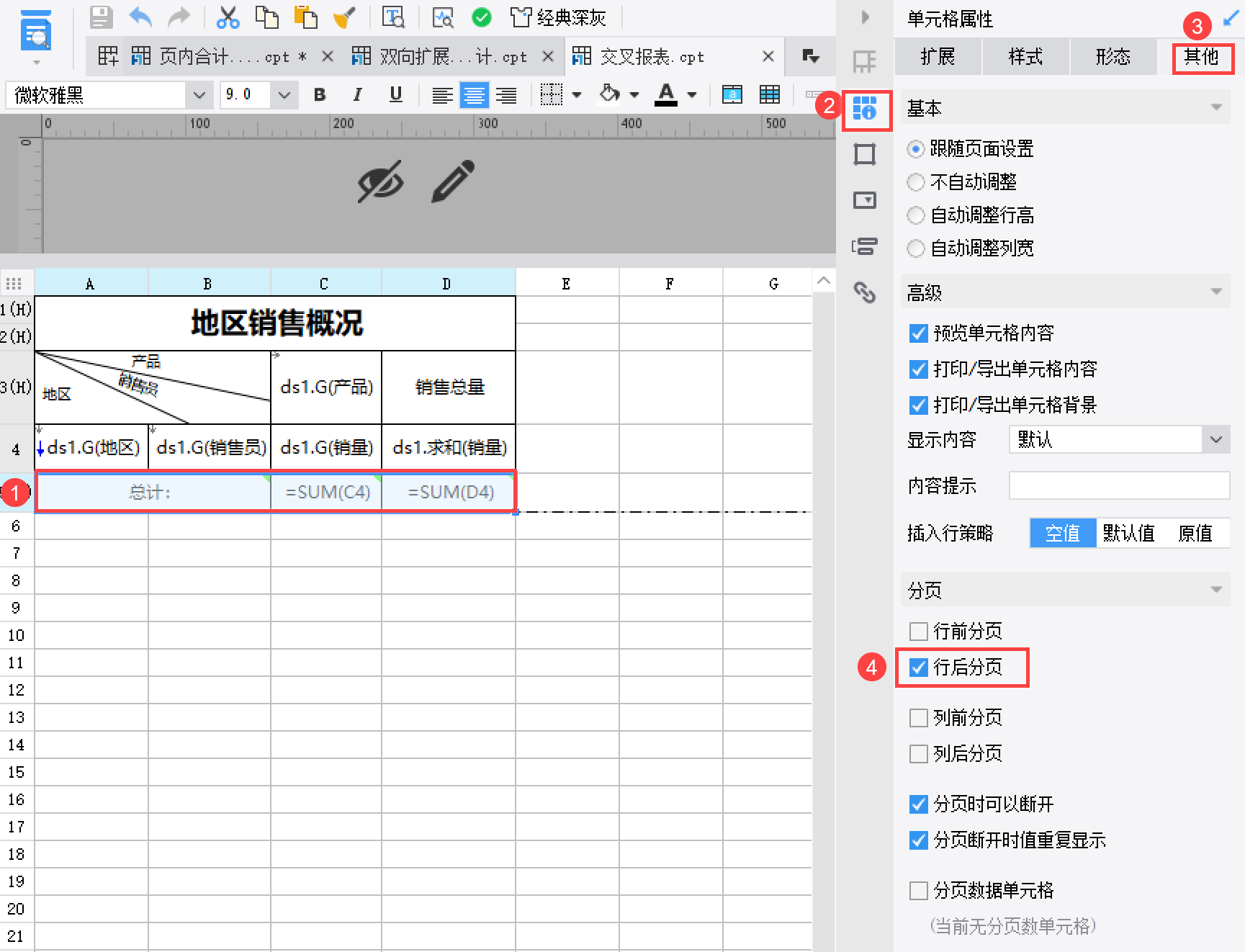
Task: Toggle 预览单元格内容 checkbox
Action: pos(919,333)
